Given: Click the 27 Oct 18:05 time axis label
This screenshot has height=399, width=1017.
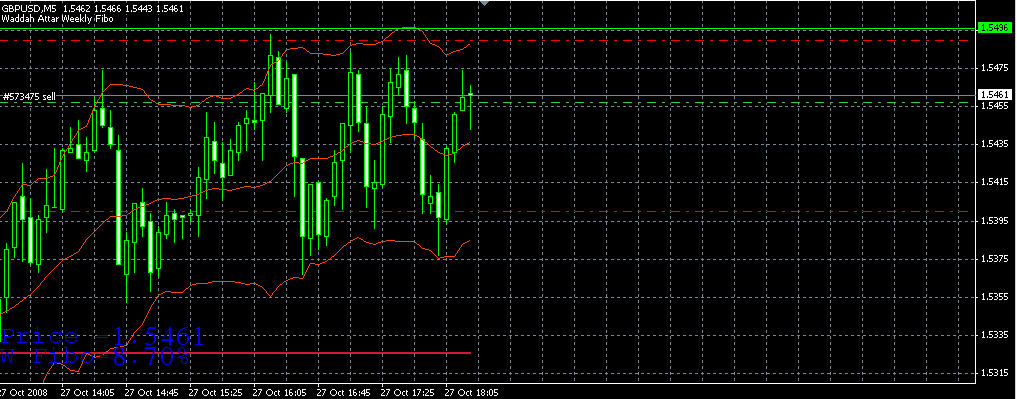Looking at the screenshot, I should pos(471,393).
